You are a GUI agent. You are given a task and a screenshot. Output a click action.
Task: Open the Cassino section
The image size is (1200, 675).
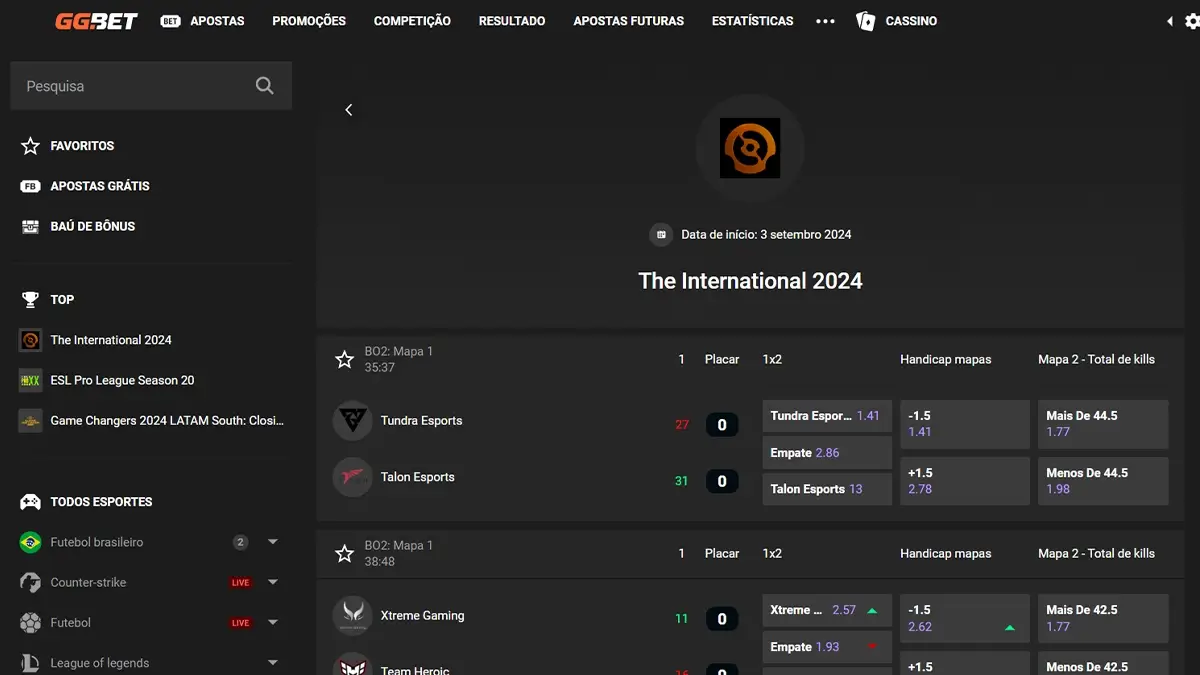[x=911, y=21]
